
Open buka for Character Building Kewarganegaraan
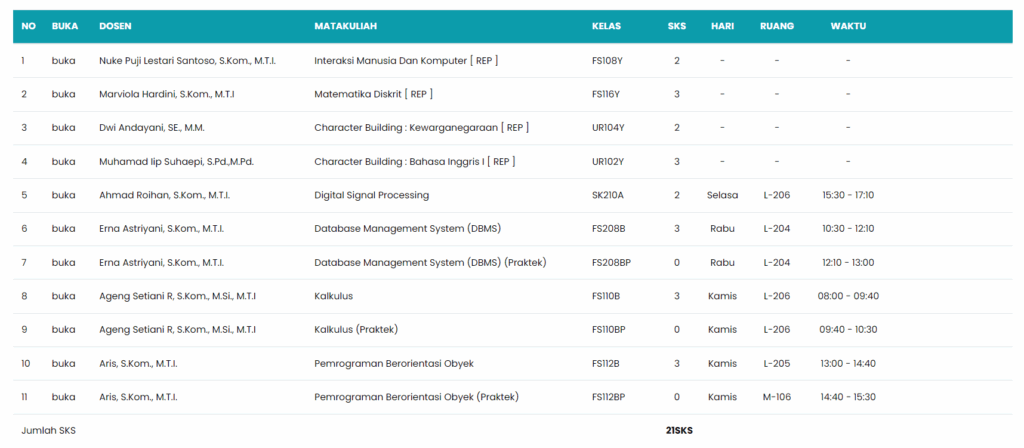(63, 128)
